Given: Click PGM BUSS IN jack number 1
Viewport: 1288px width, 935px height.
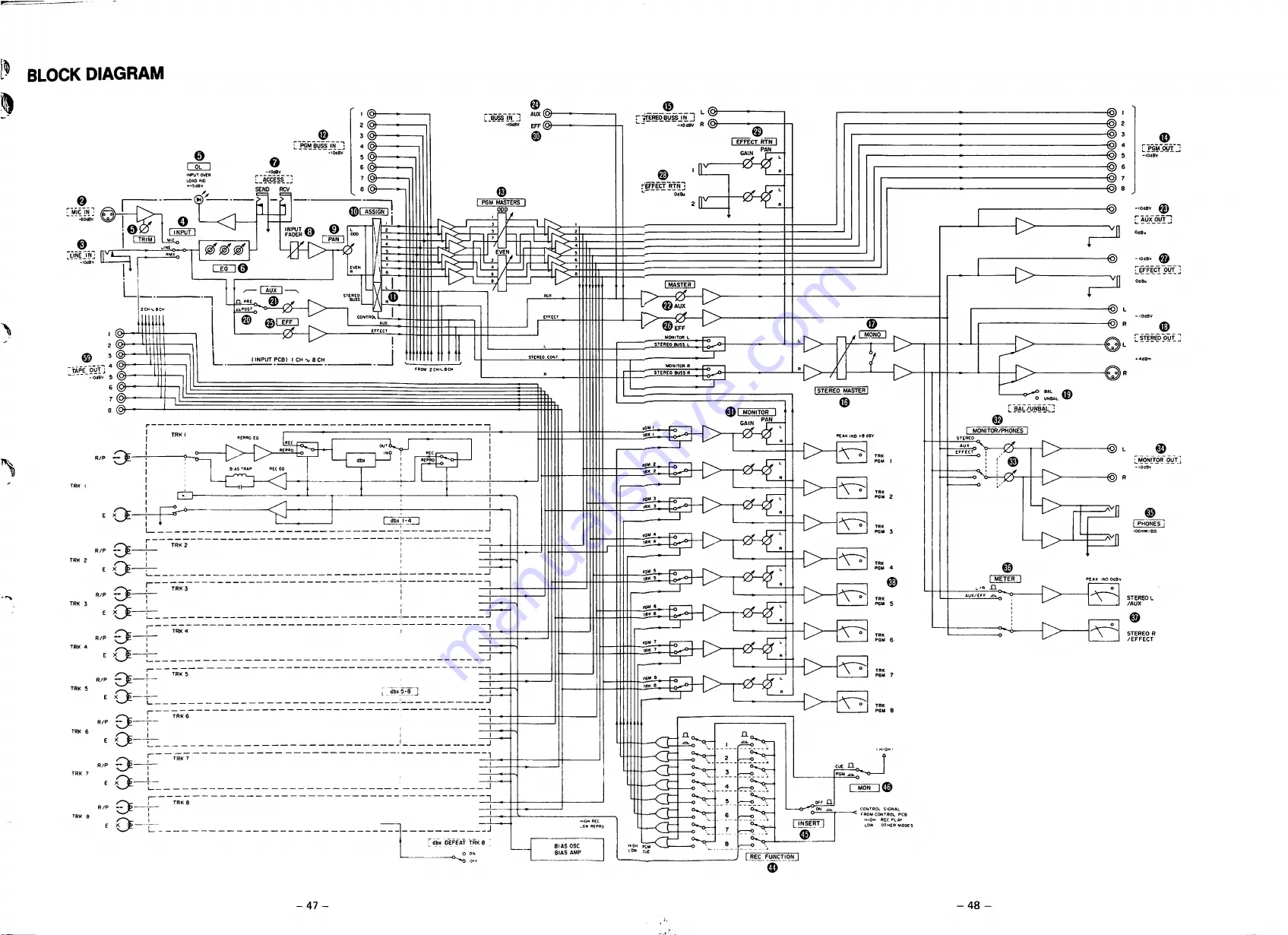Looking at the screenshot, I should [372, 114].
